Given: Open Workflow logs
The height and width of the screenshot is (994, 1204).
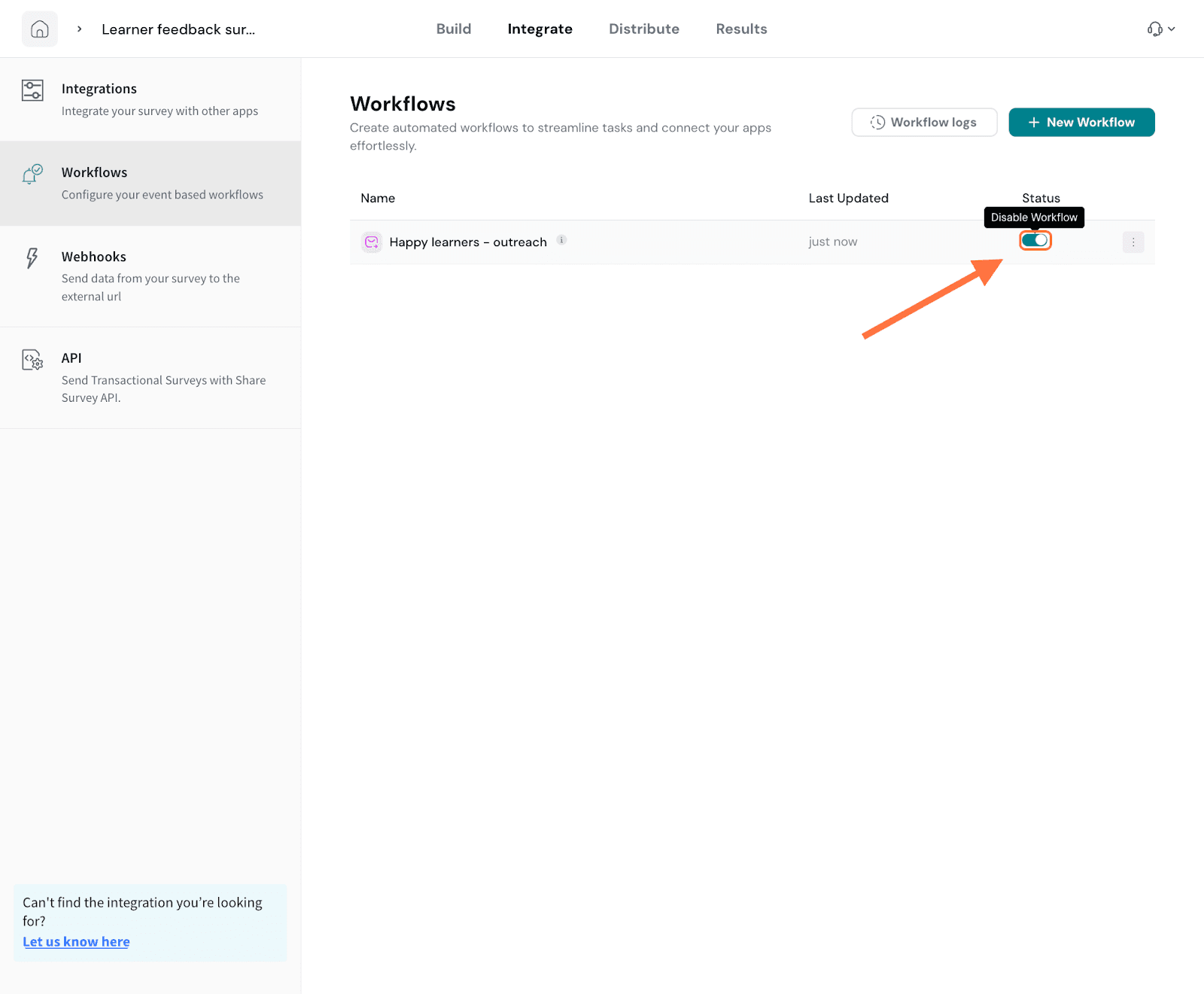Looking at the screenshot, I should click(923, 122).
